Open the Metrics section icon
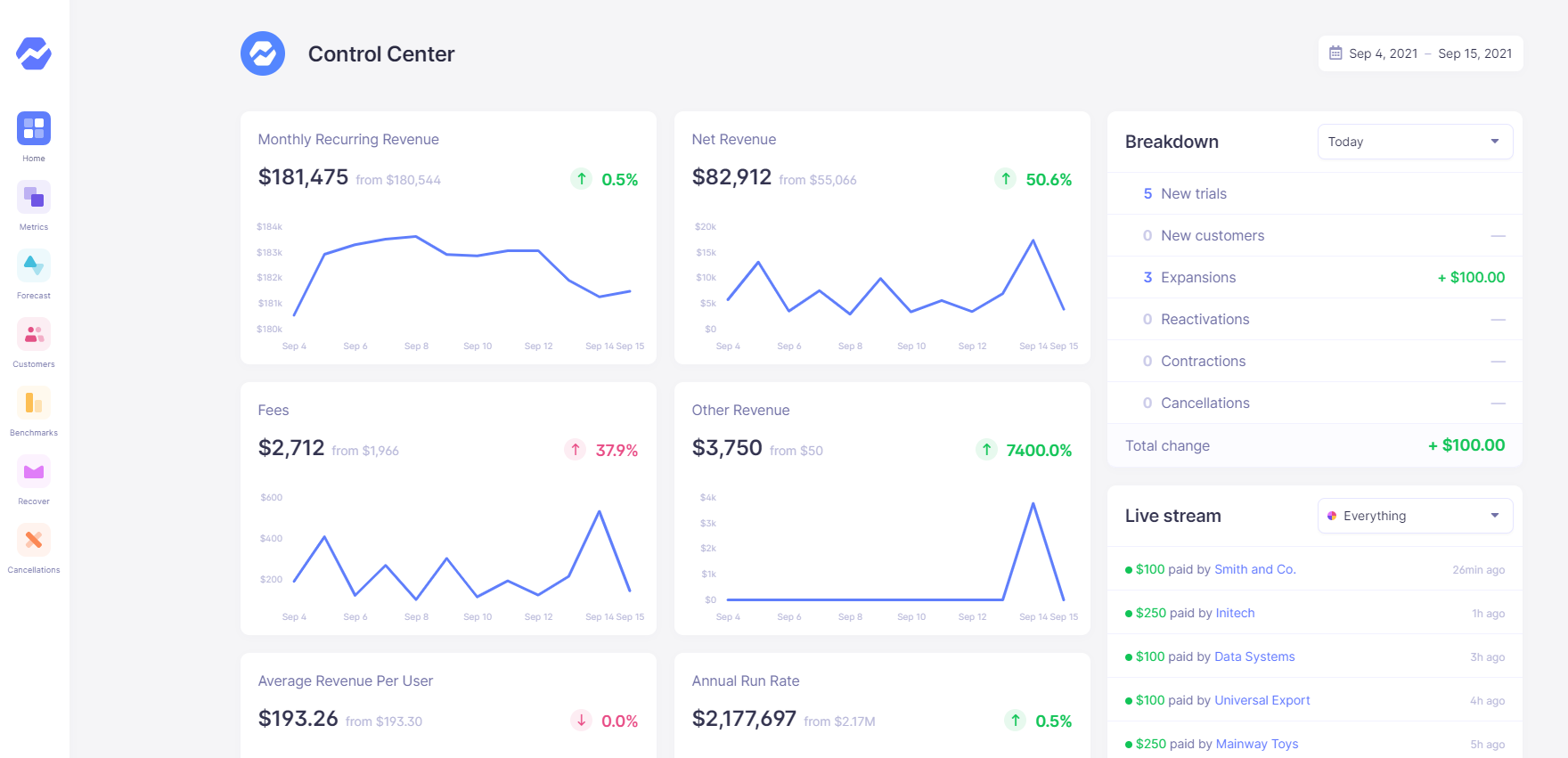1568x758 pixels. click(x=34, y=197)
